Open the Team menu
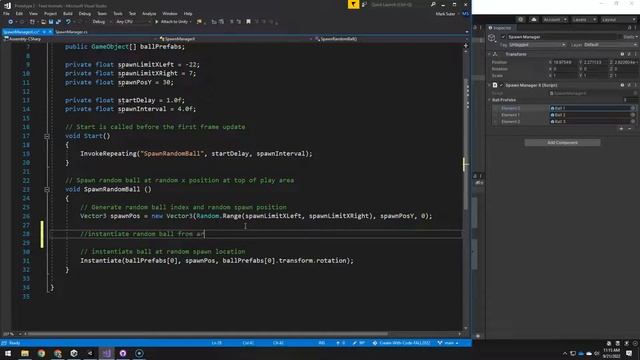640x360 pixels. [102, 13]
